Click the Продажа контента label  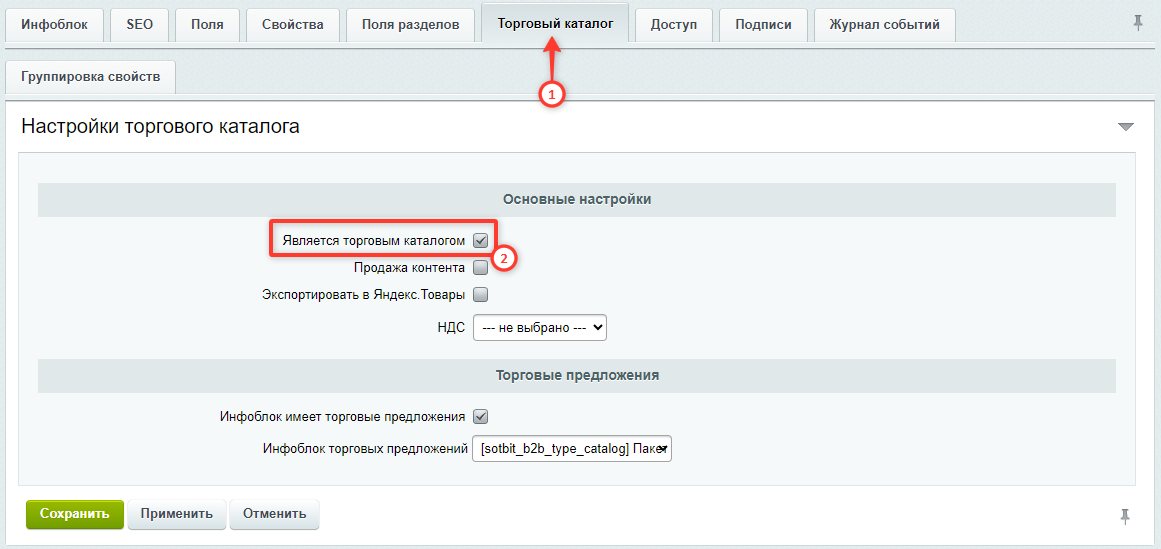coord(409,267)
